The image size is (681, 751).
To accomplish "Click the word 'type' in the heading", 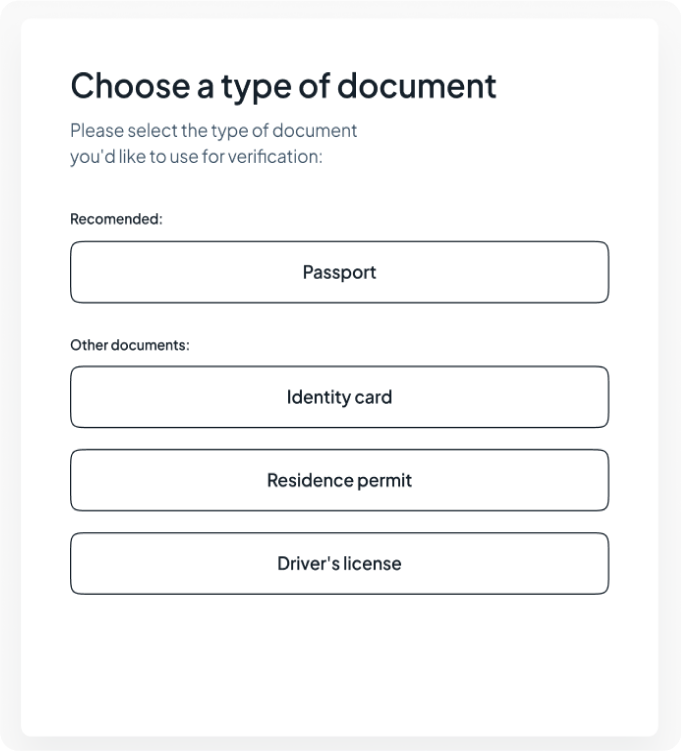I will click(256, 89).
